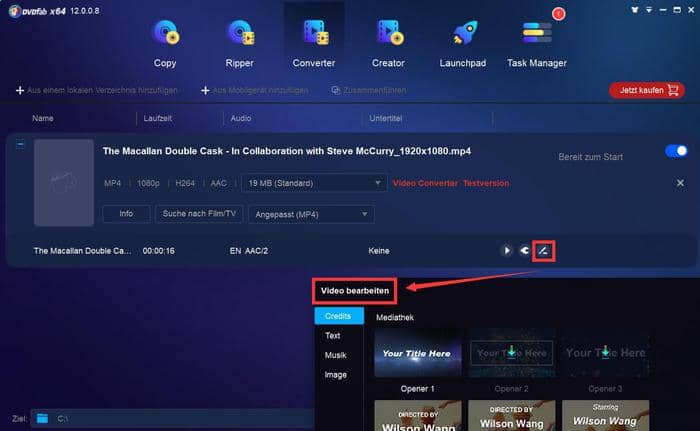The image size is (700, 431).
Task: Click 'Suche nach Film/TV' button
Action: pos(199,213)
